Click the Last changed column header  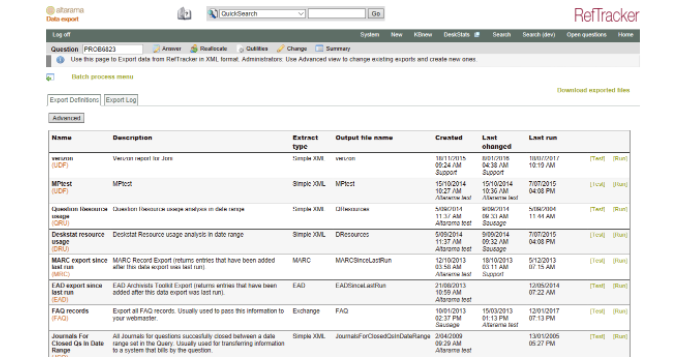(x=497, y=142)
